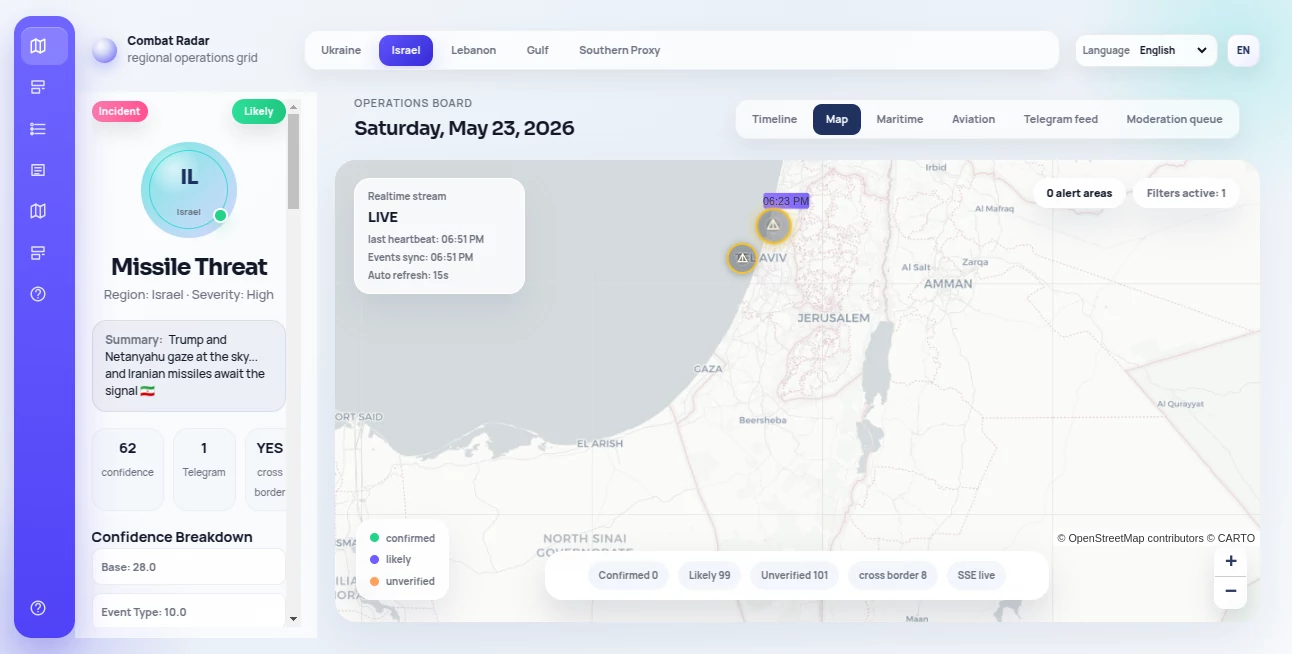
Task: Toggle the Unverified 101 filter chip
Action: point(795,575)
